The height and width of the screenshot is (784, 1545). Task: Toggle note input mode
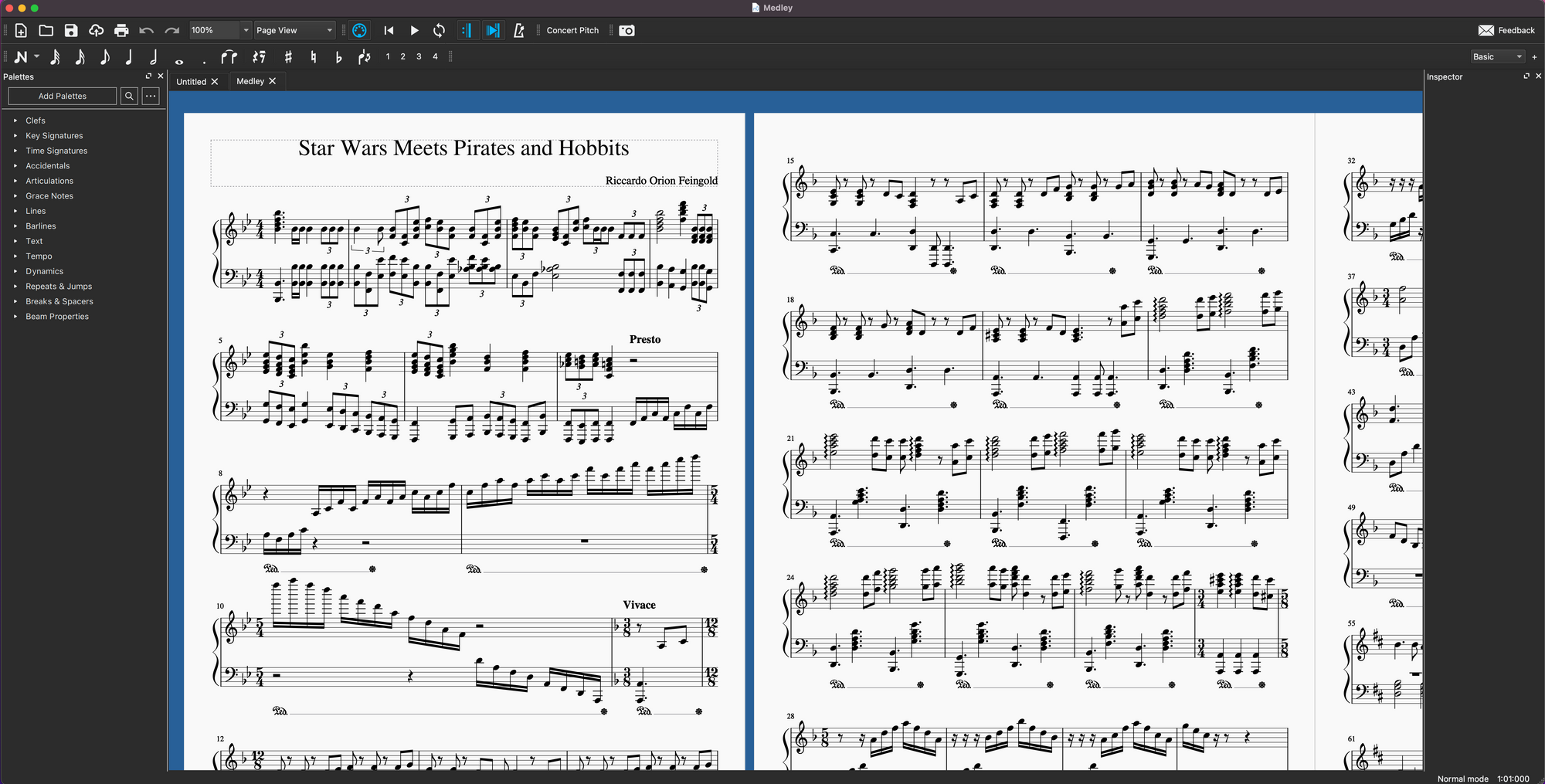20,56
